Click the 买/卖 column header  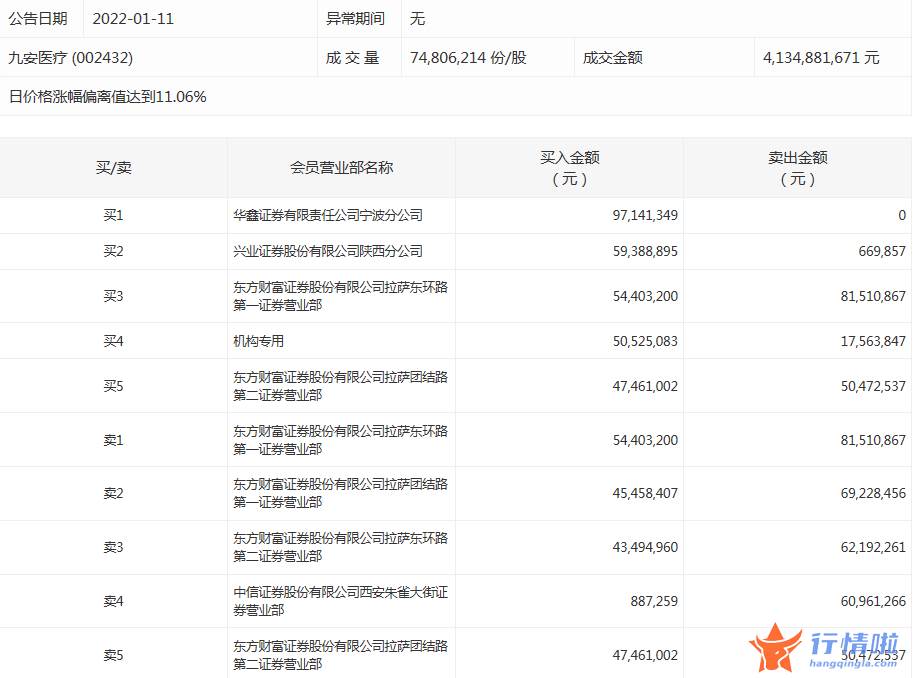click(114, 168)
